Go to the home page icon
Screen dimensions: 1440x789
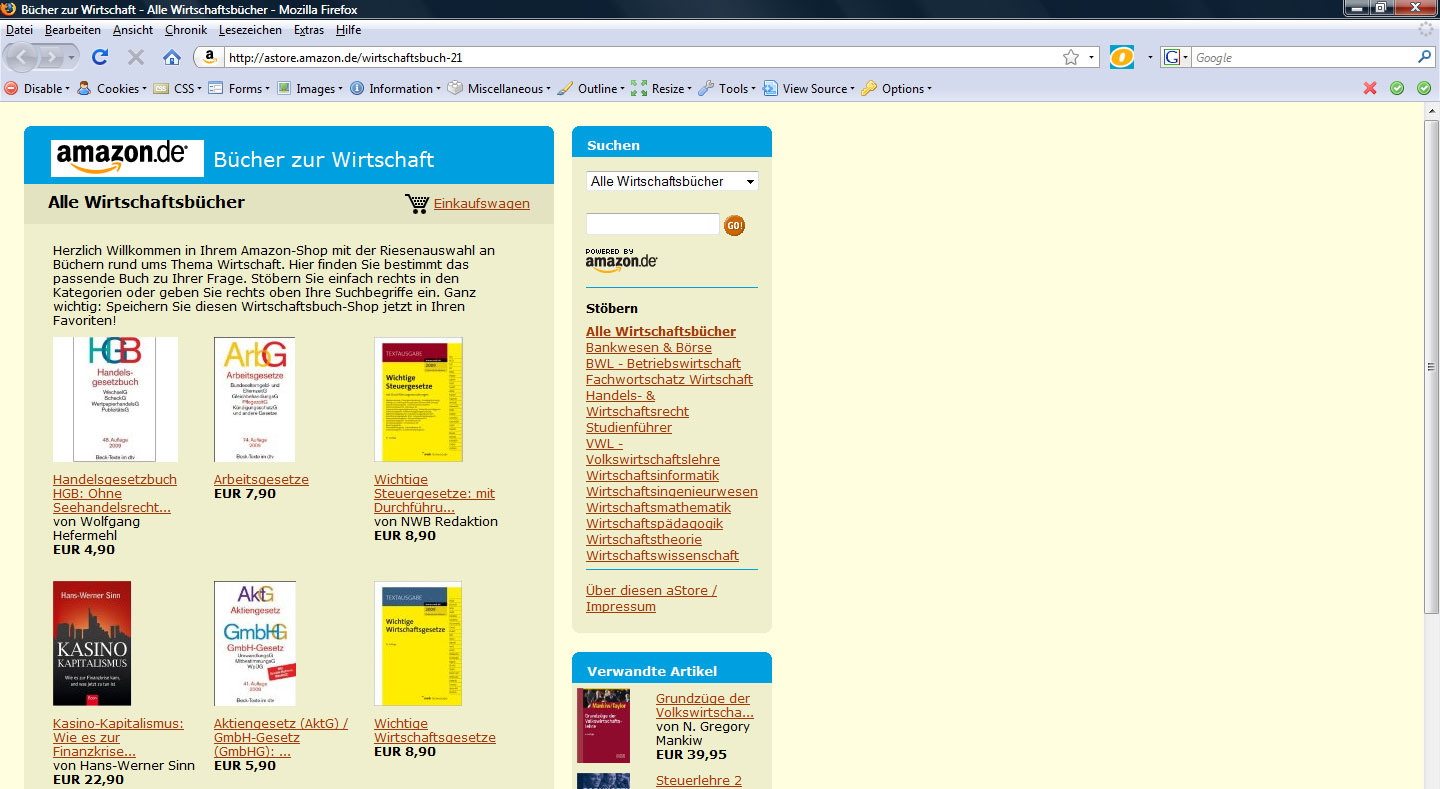172,57
